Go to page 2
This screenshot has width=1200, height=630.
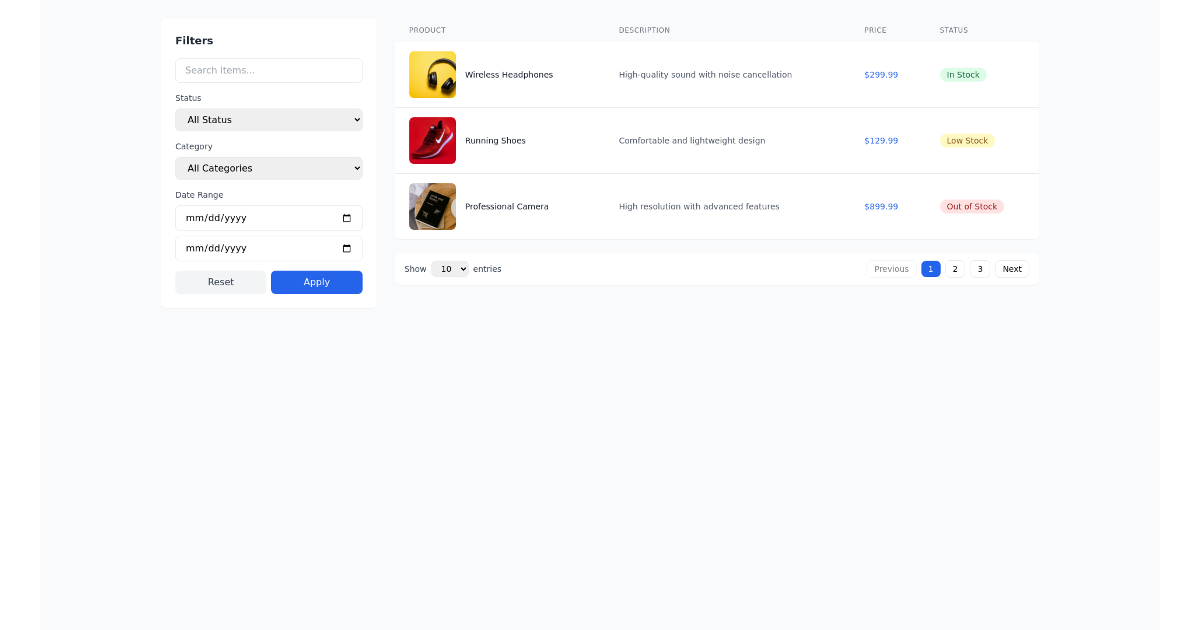click(955, 269)
